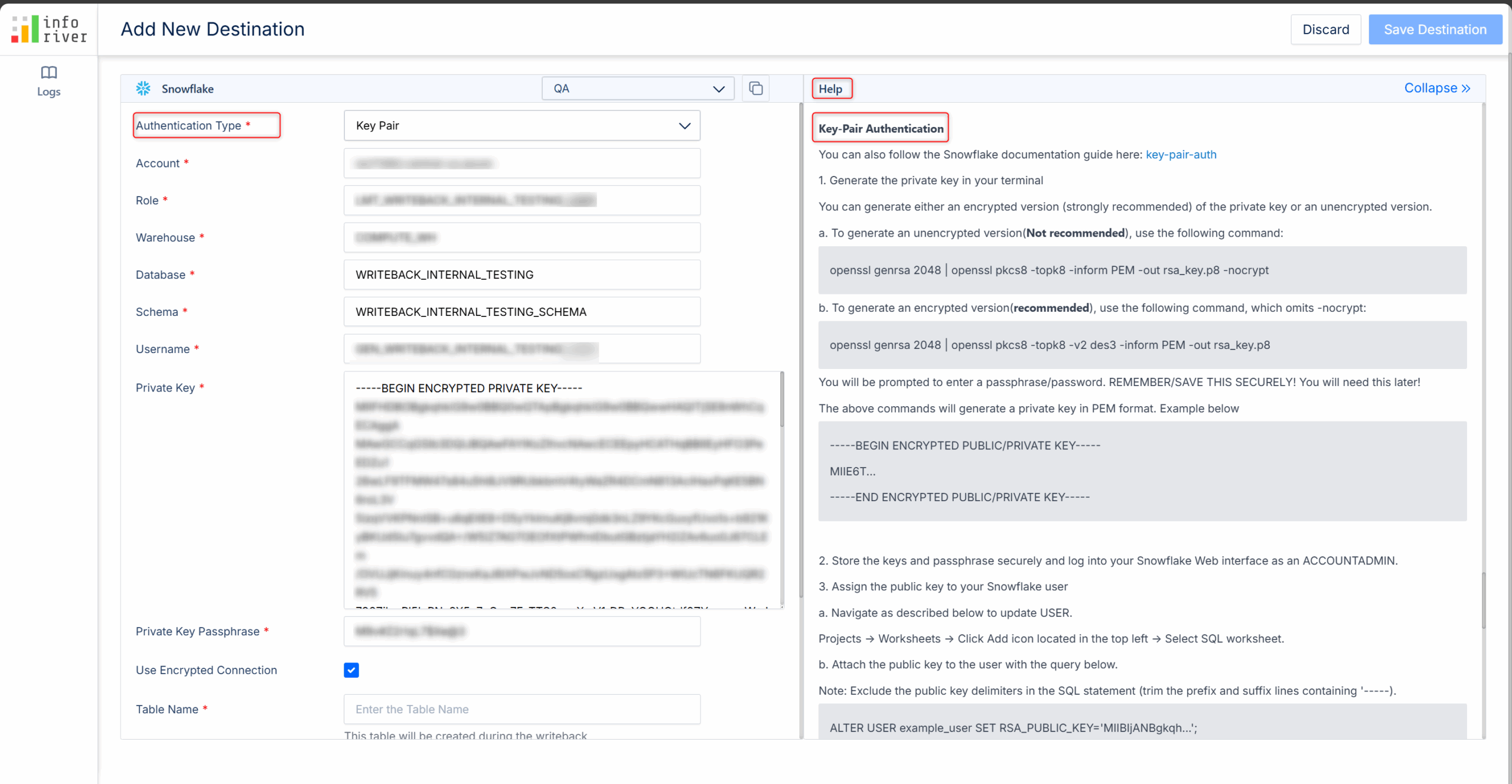The image size is (1512, 784).
Task: Focus the Schema text field
Action: [x=522, y=312]
